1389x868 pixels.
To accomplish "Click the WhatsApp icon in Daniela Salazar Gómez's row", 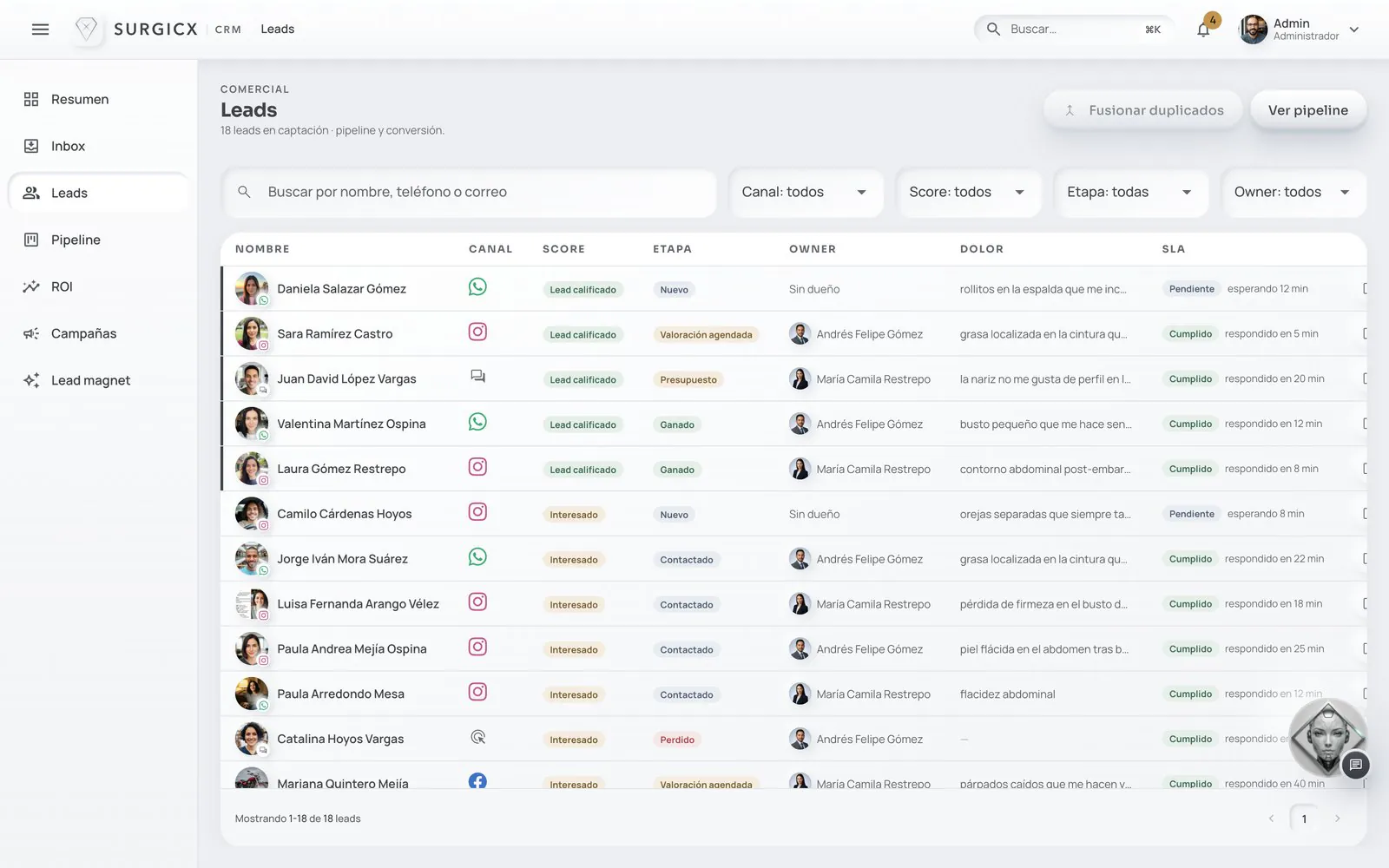I will click(x=477, y=287).
